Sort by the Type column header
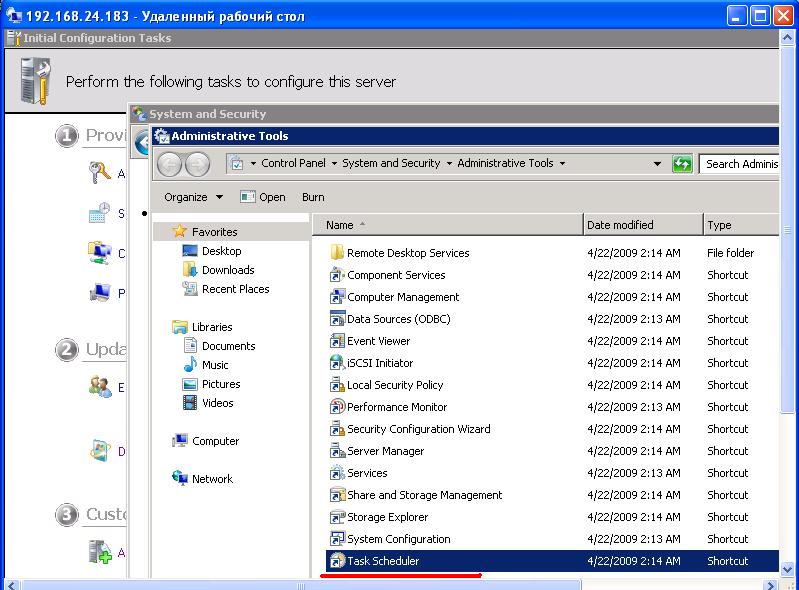The image size is (799, 590). [x=741, y=225]
